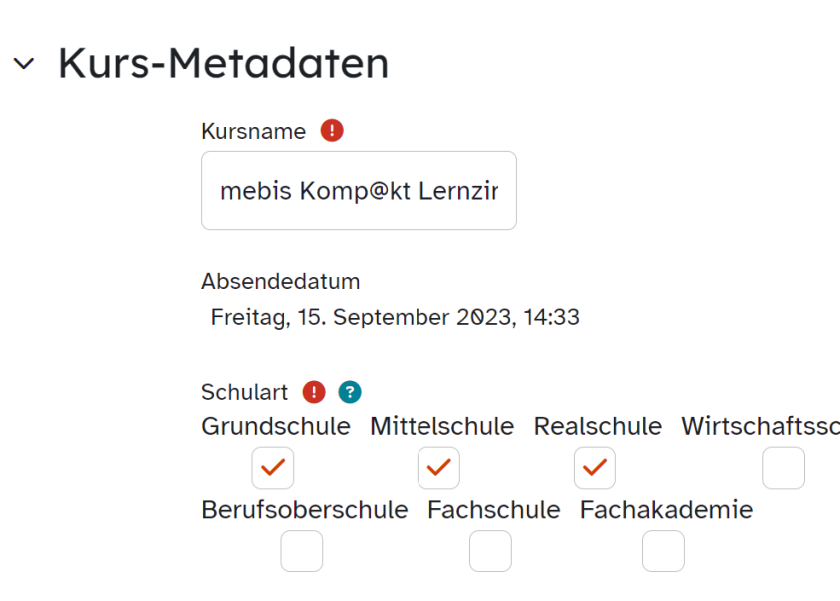840x601 pixels.
Task: Select the Fachschule checkbox
Action: pos(490,551)
